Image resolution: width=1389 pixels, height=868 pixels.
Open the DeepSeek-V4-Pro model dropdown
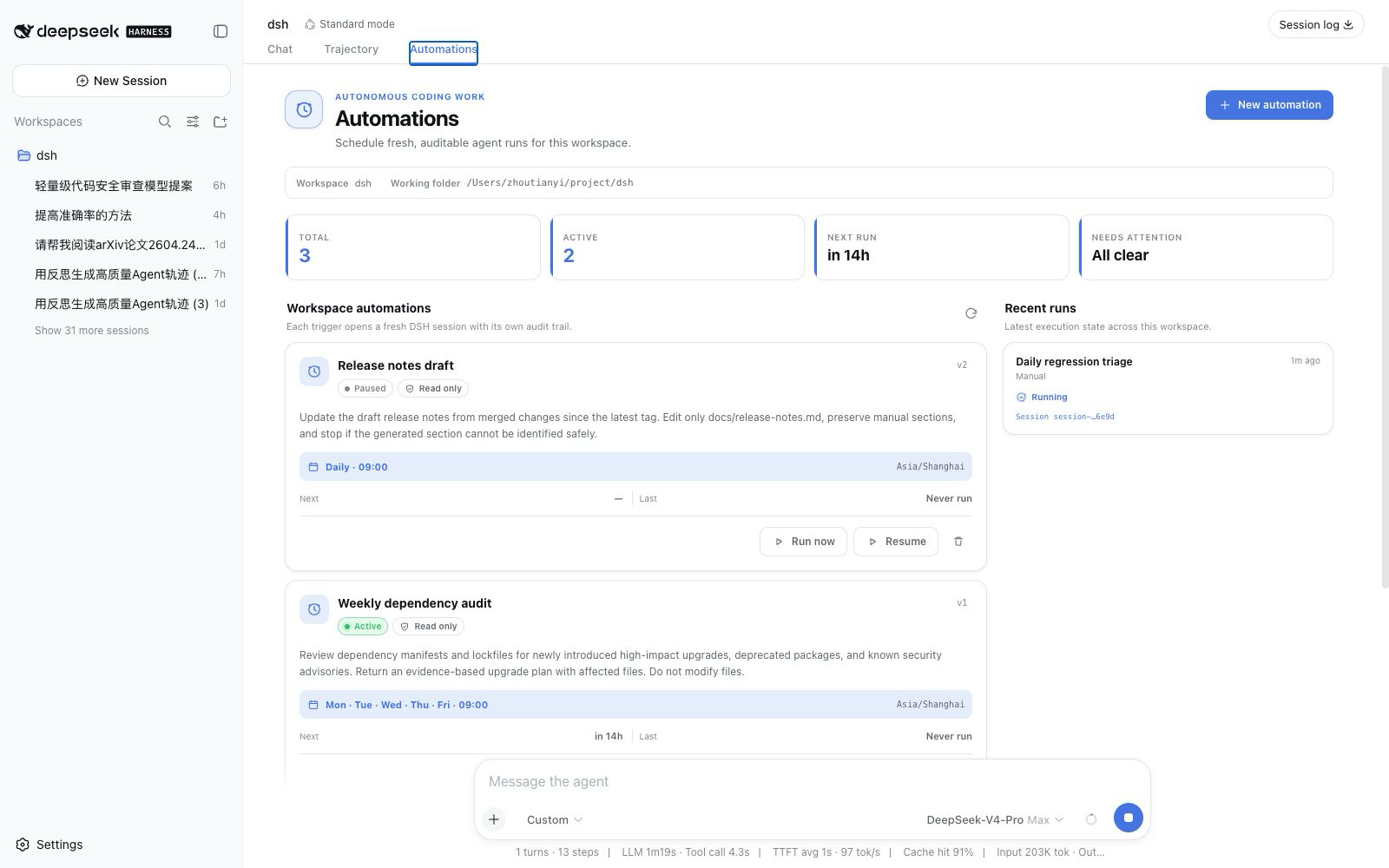[995, 819]
